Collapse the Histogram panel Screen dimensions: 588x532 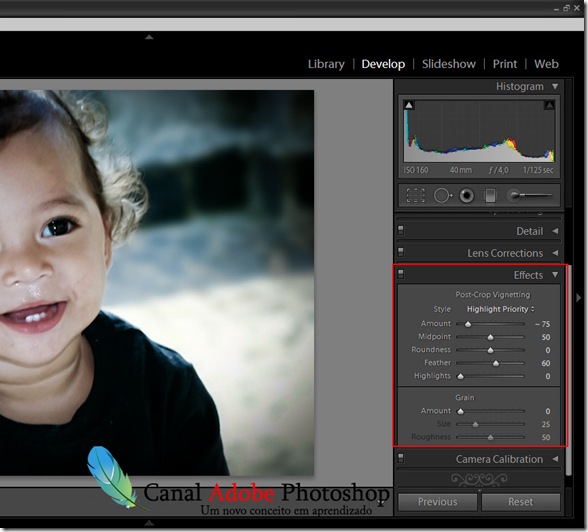555,87
